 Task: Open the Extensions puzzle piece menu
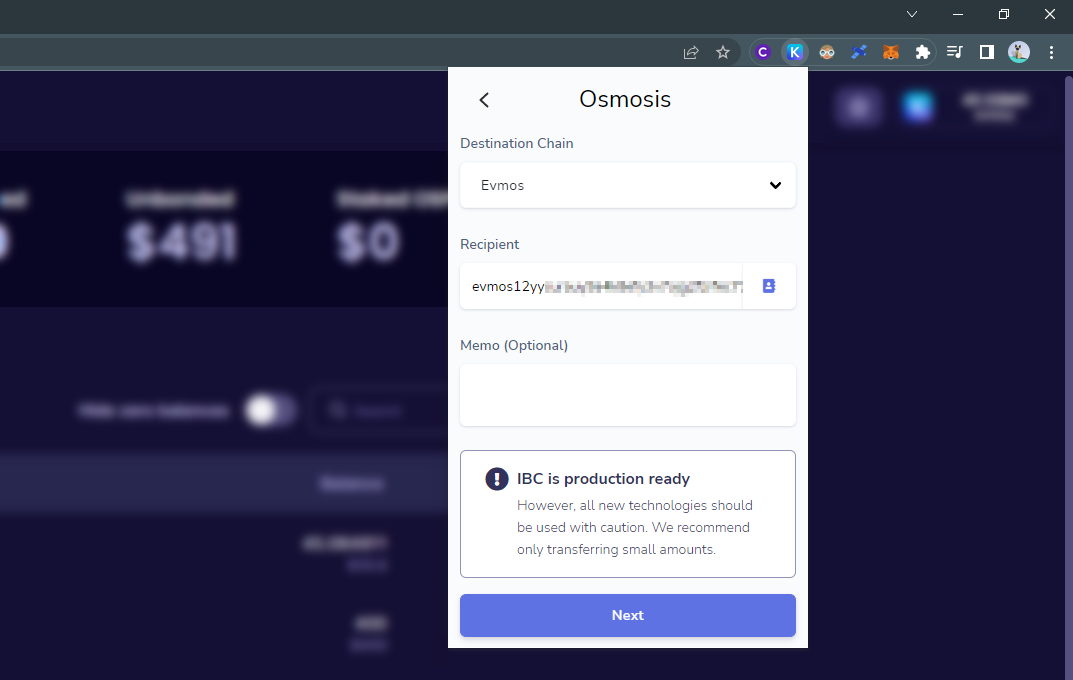pyautogui.click(x=922, y=52)
